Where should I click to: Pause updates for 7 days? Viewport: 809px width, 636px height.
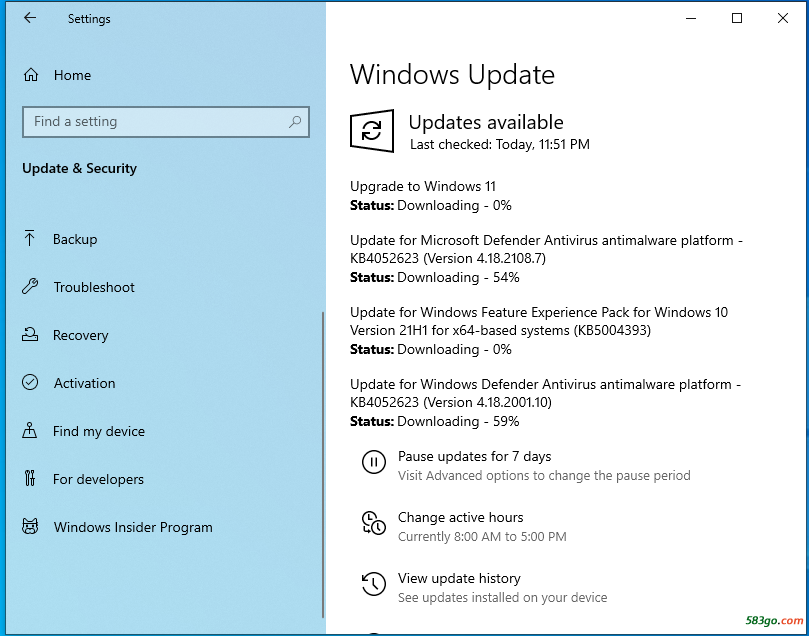(474, 456)
